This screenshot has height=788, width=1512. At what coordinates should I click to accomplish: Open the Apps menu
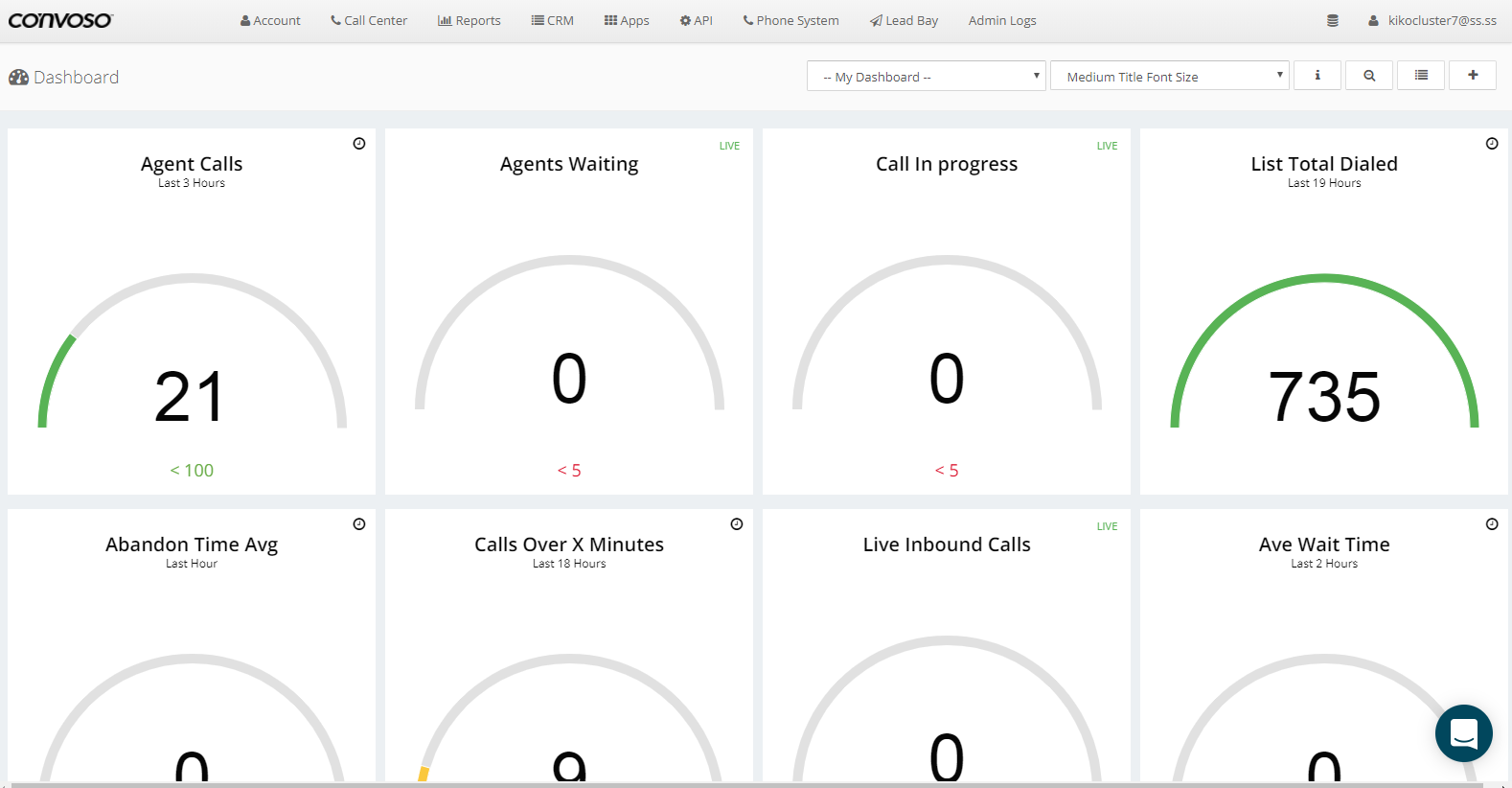(x=627, y=20)
